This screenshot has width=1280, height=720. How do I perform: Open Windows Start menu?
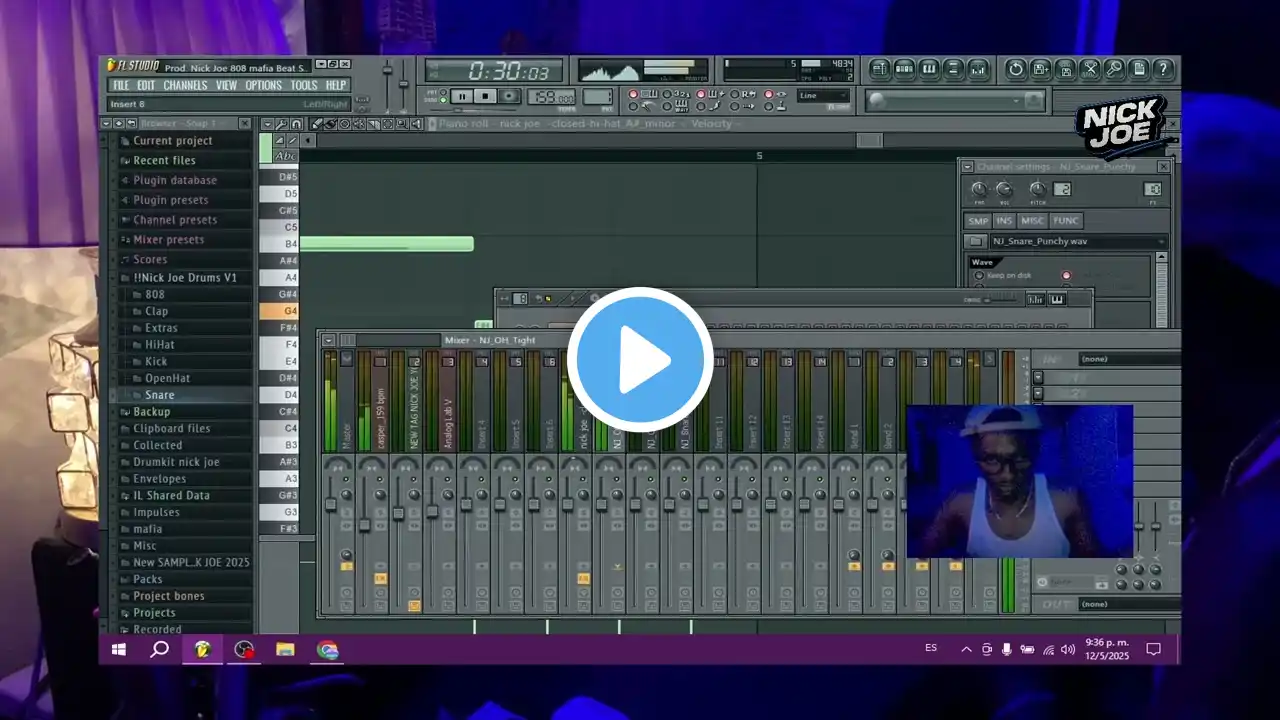[x=118, y=650]
